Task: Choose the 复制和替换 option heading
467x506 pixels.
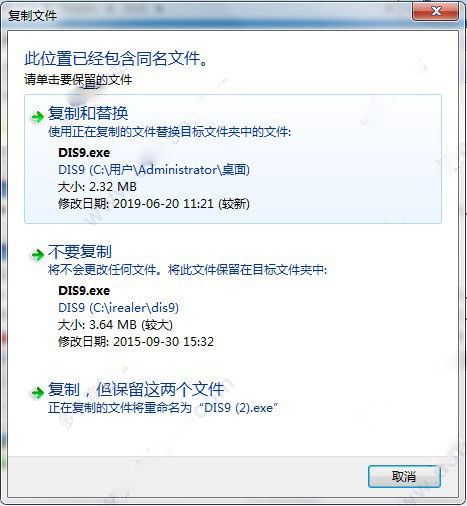Action: (88, 113)
